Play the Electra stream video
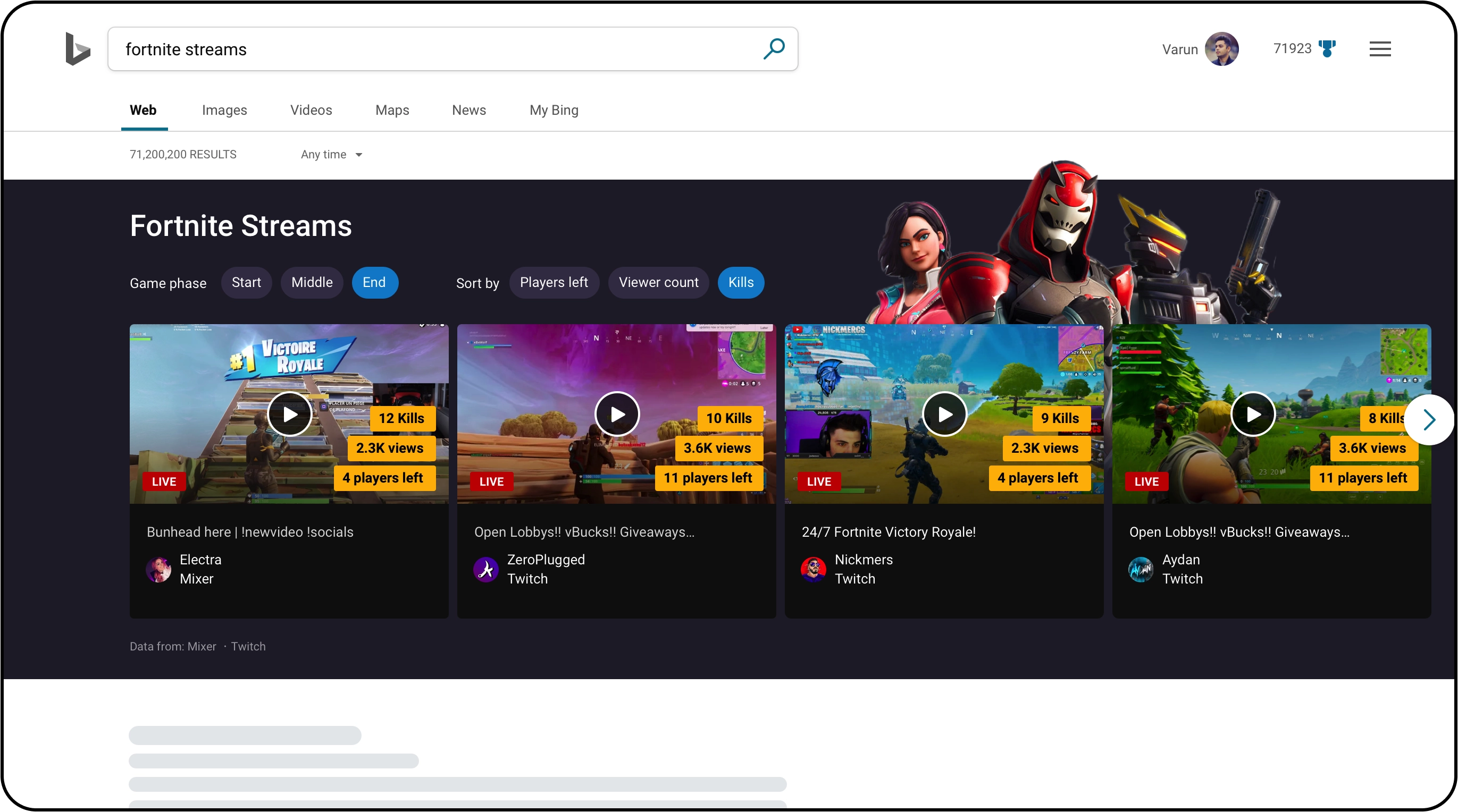Viewport: 1458px width, 812px height. [x=290, y=414]
